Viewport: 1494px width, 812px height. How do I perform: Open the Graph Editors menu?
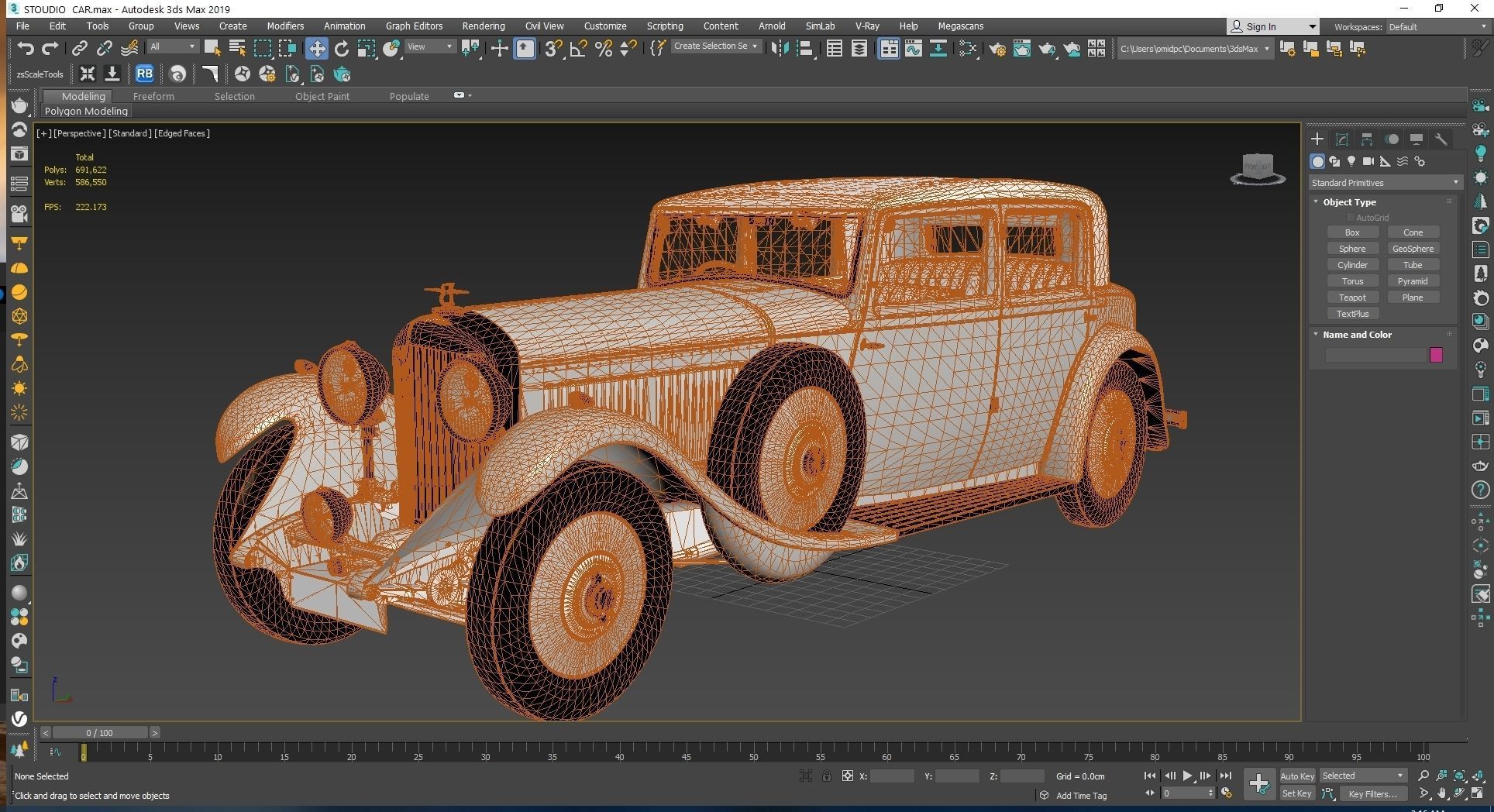[414, 26]
